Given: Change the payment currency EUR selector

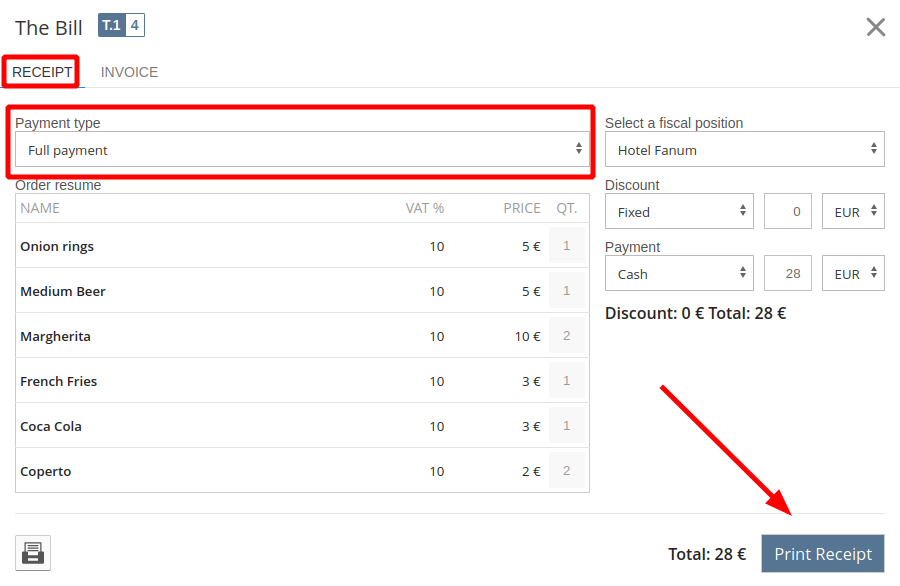Looking at the screenshot, I should tap(853, 274).
